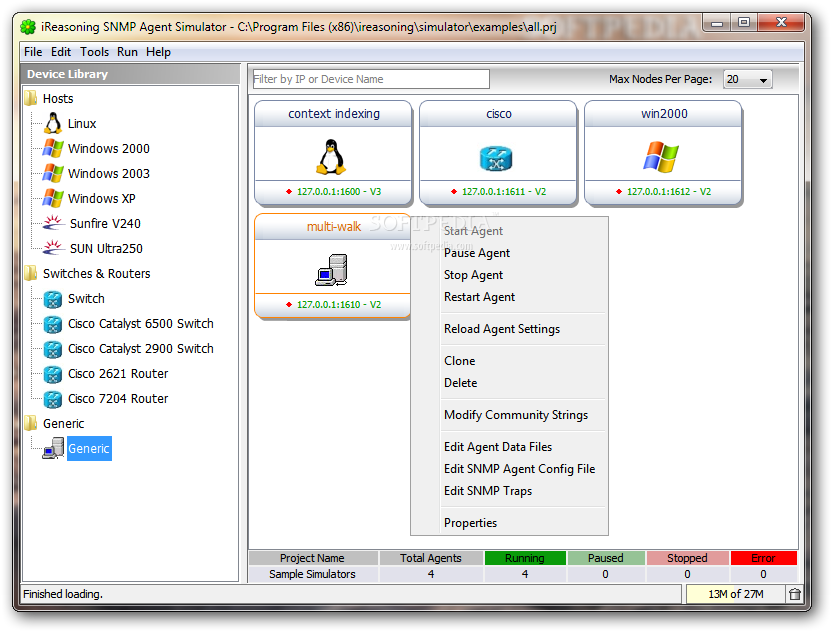Click the cisco agent card title
The image size is (832, 632).
[499, 114]
